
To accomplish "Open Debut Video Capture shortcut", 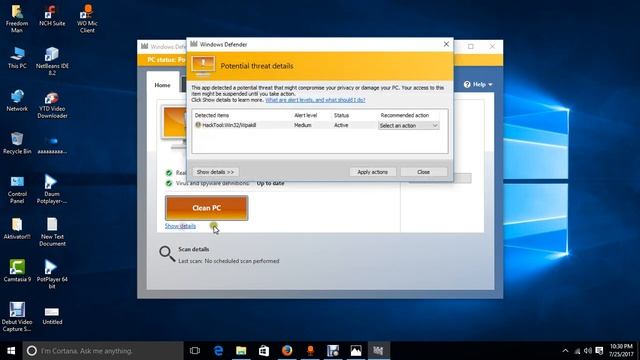I will tap(17, 317).
